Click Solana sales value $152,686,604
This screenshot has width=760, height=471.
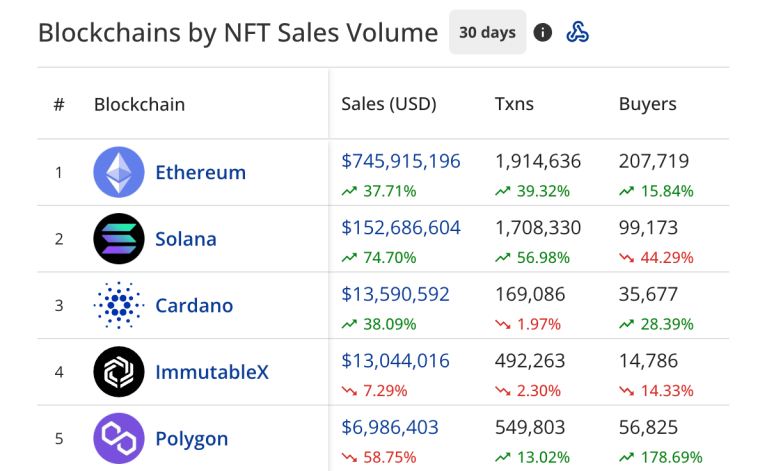coord(401,228)
